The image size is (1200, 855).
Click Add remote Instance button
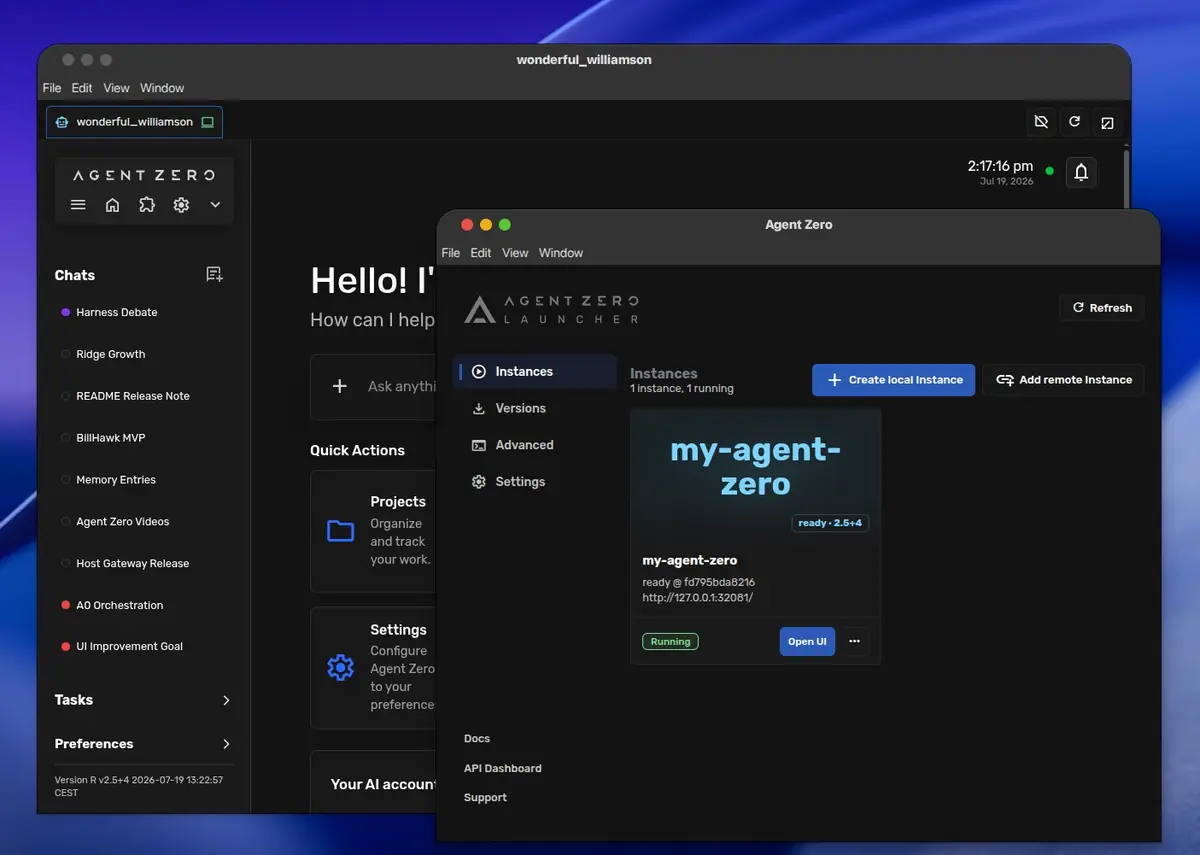click(x=1064, y=380)
